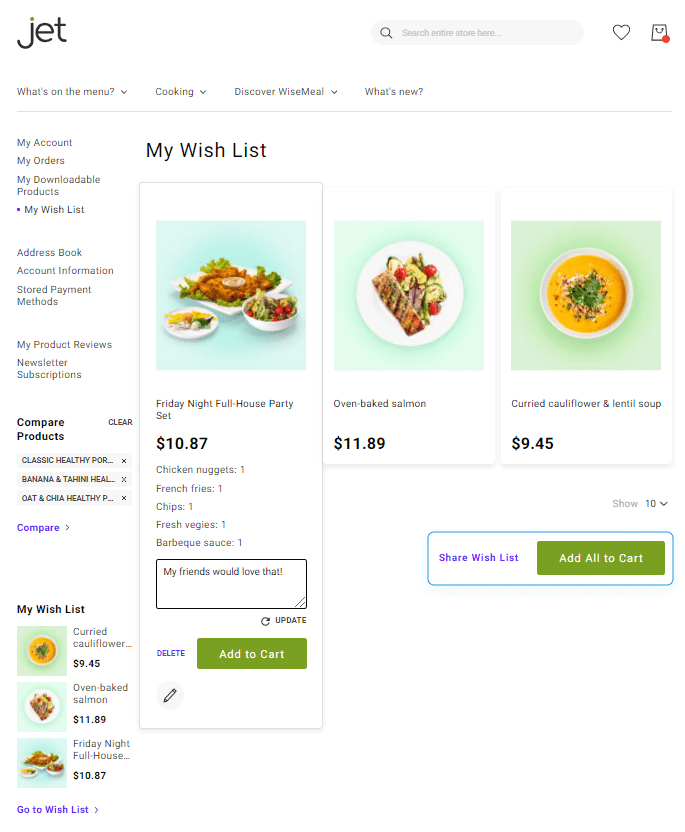Click the Share Wish List link
This screenshot has height=832, width=685.
478,558
